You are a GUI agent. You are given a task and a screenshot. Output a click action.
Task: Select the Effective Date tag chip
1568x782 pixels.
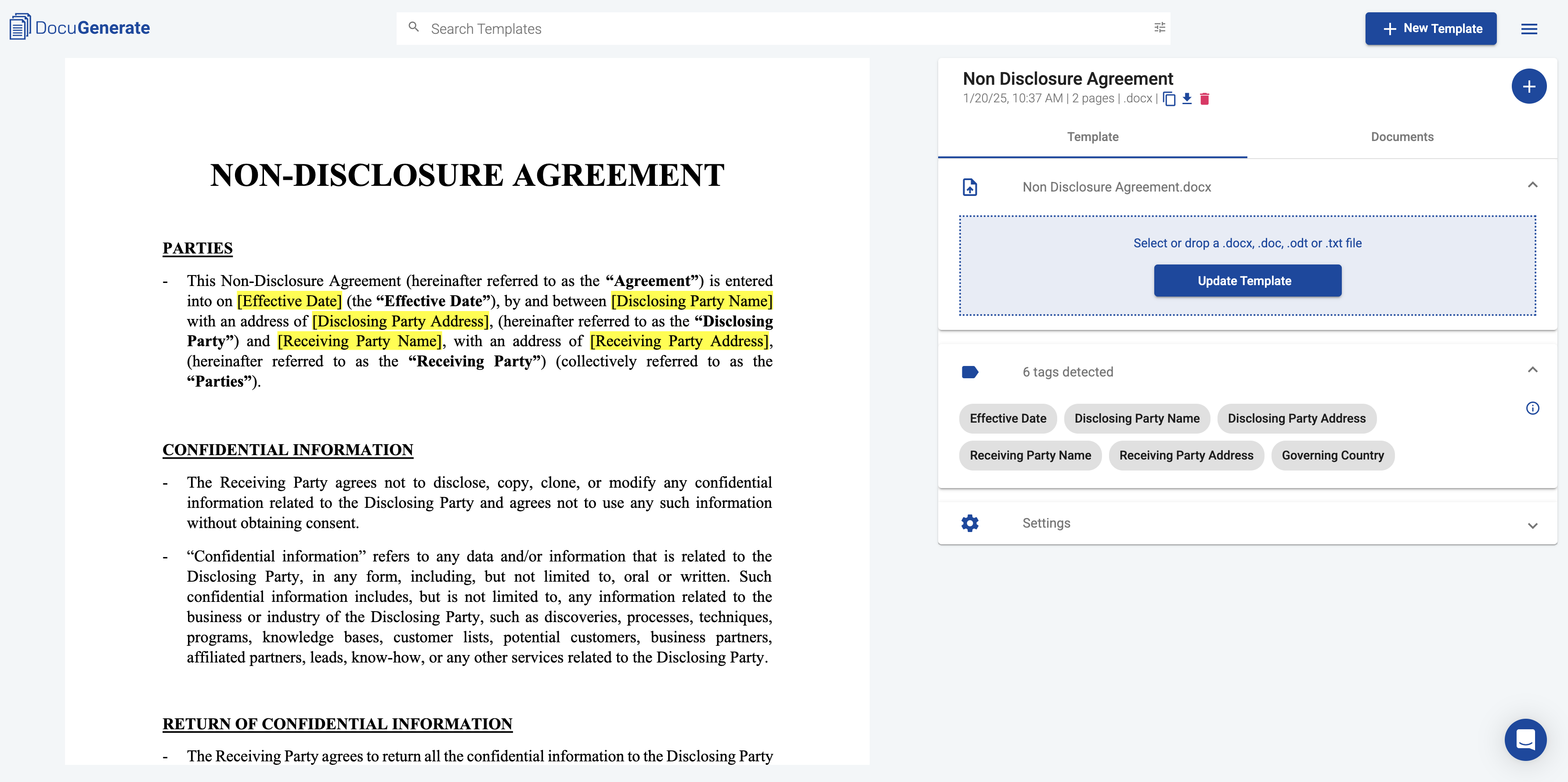pos(1008,418)
